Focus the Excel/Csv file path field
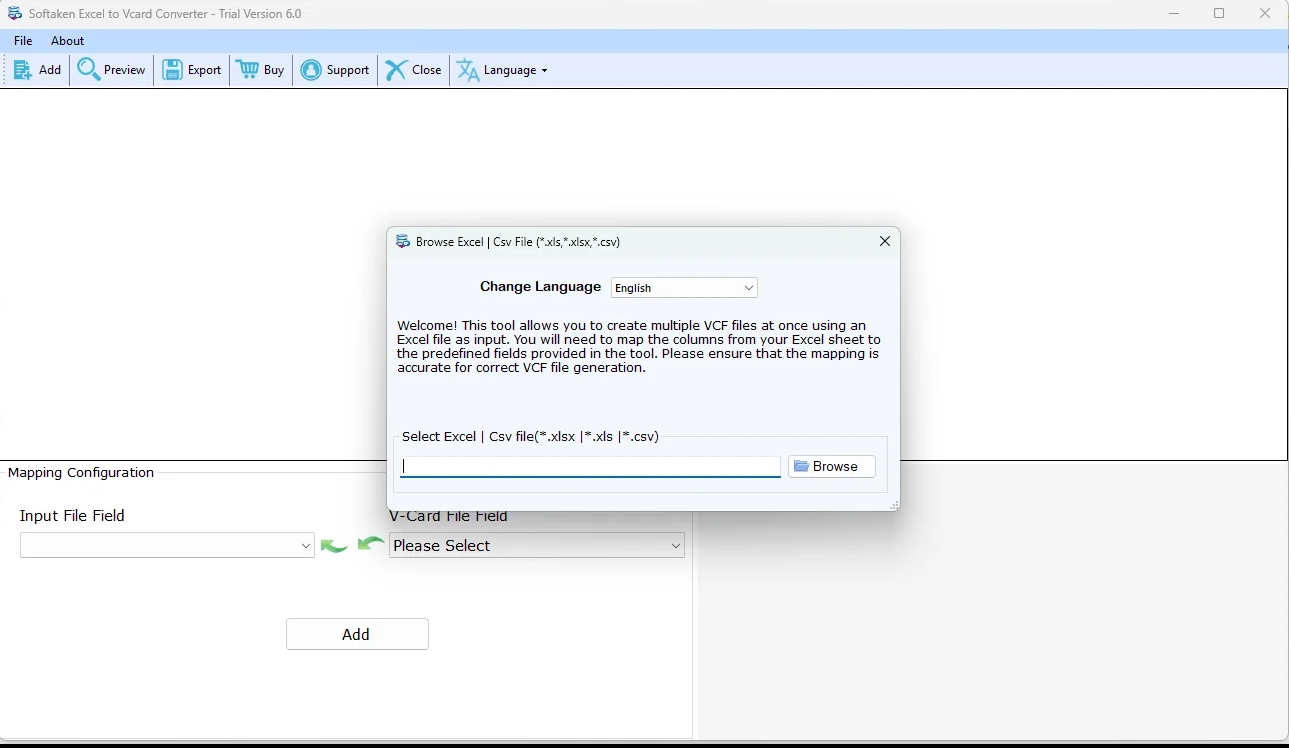 pyautogui.click(x=590, y=467)
